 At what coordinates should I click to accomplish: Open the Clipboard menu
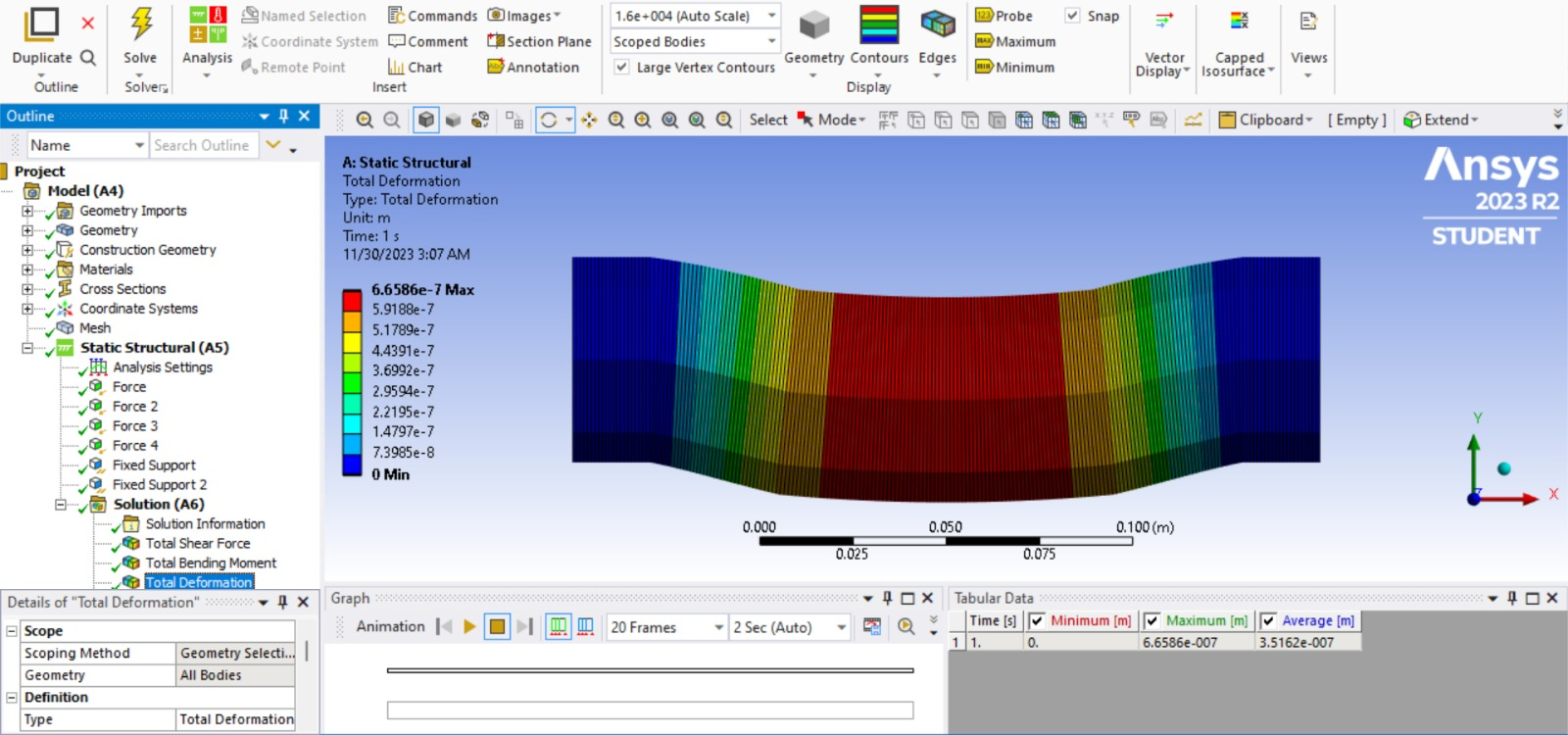pyautogui.click(x=1266, y=120)
